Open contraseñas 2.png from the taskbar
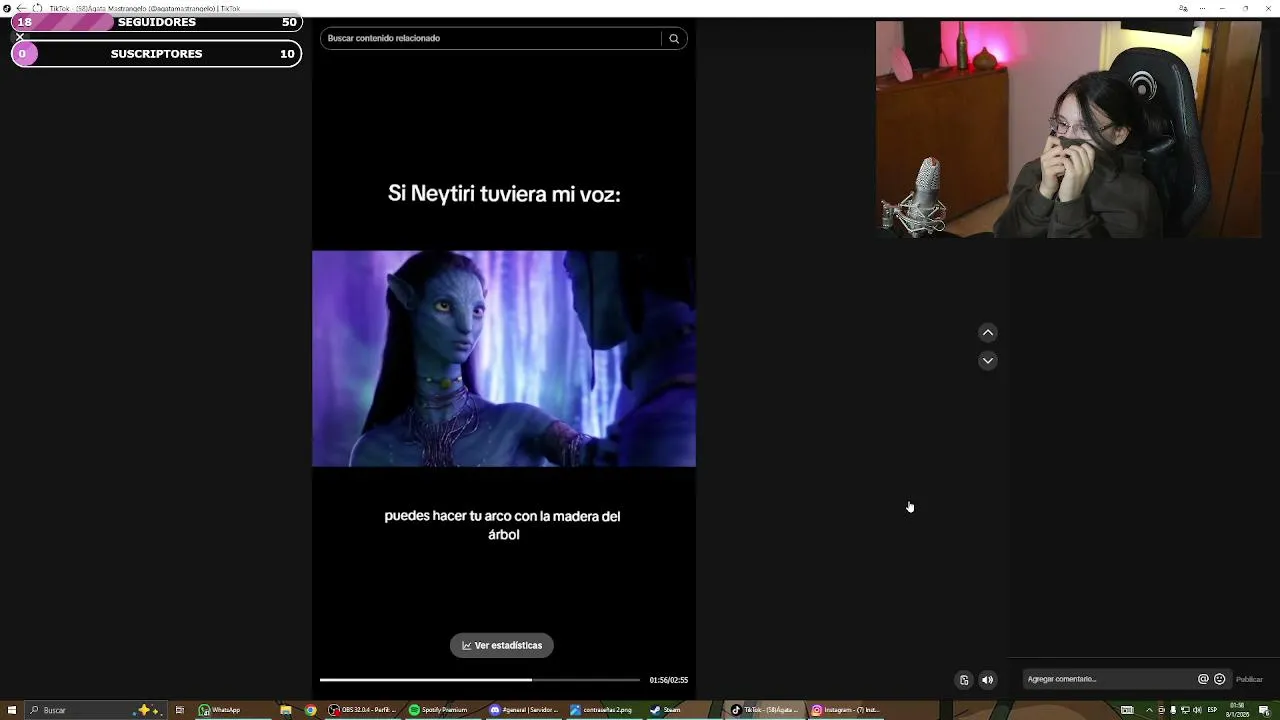This screenshot has width=1280, height=720. point(602,710)
